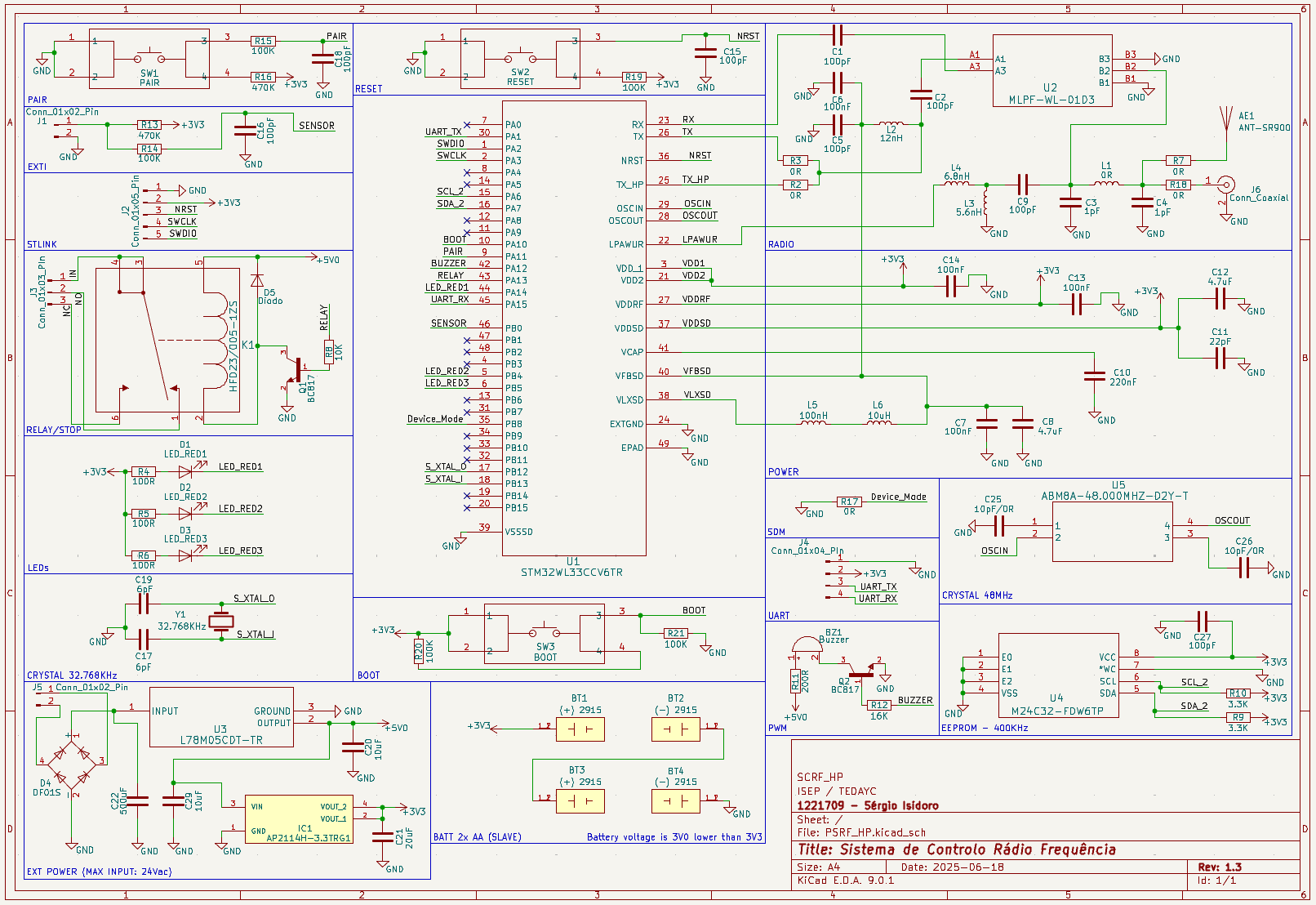Select the R12 16K resistor symbol
1316x905 pixels.
coord(879,705)
